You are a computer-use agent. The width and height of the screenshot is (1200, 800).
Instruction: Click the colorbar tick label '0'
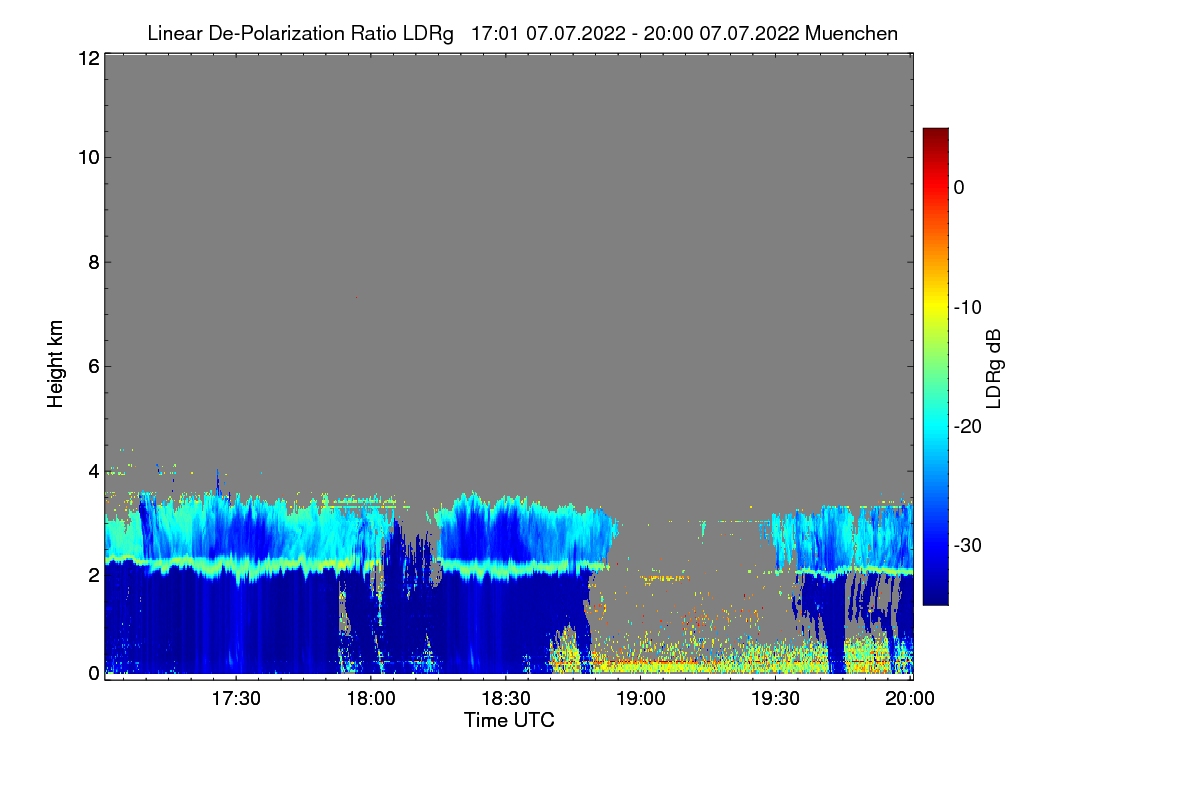tap(959, 187)
